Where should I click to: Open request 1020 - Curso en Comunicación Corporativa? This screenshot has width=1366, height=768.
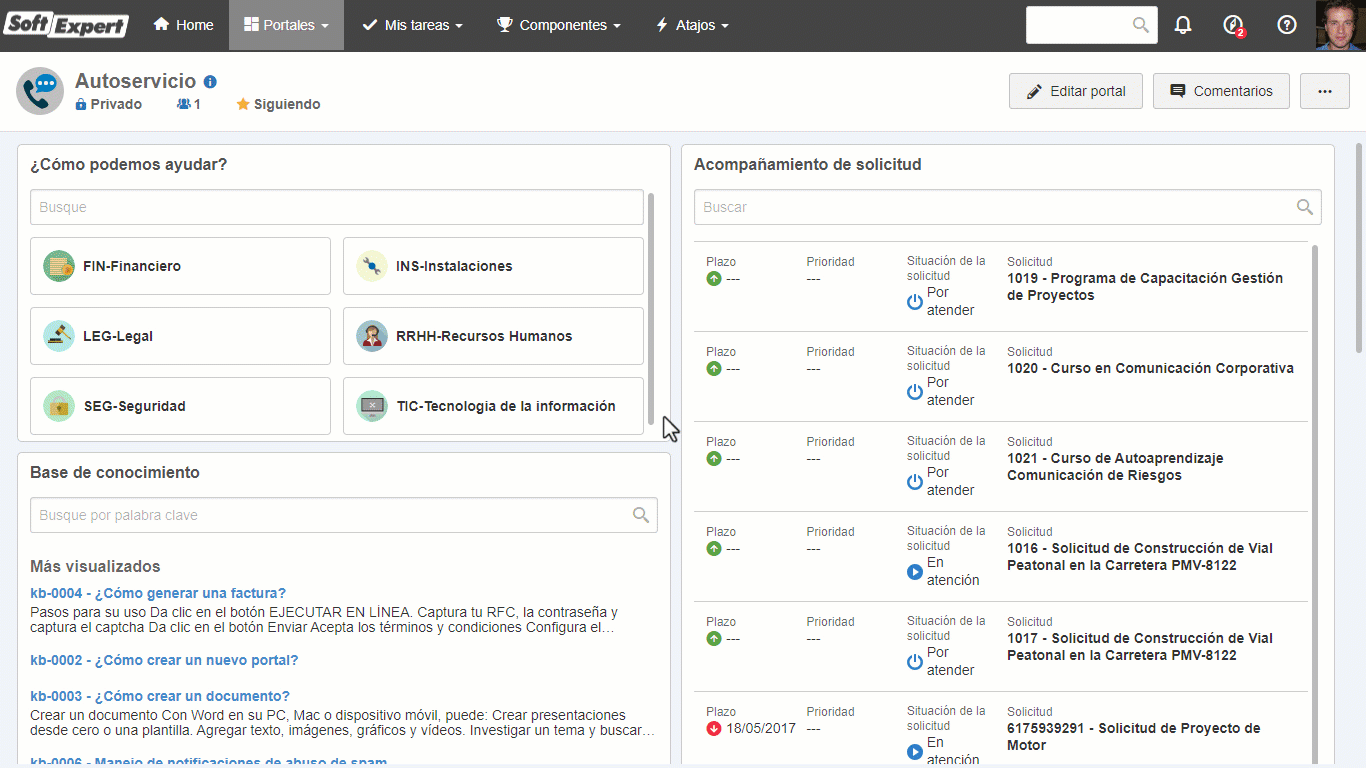click(x=1150, y=368)
